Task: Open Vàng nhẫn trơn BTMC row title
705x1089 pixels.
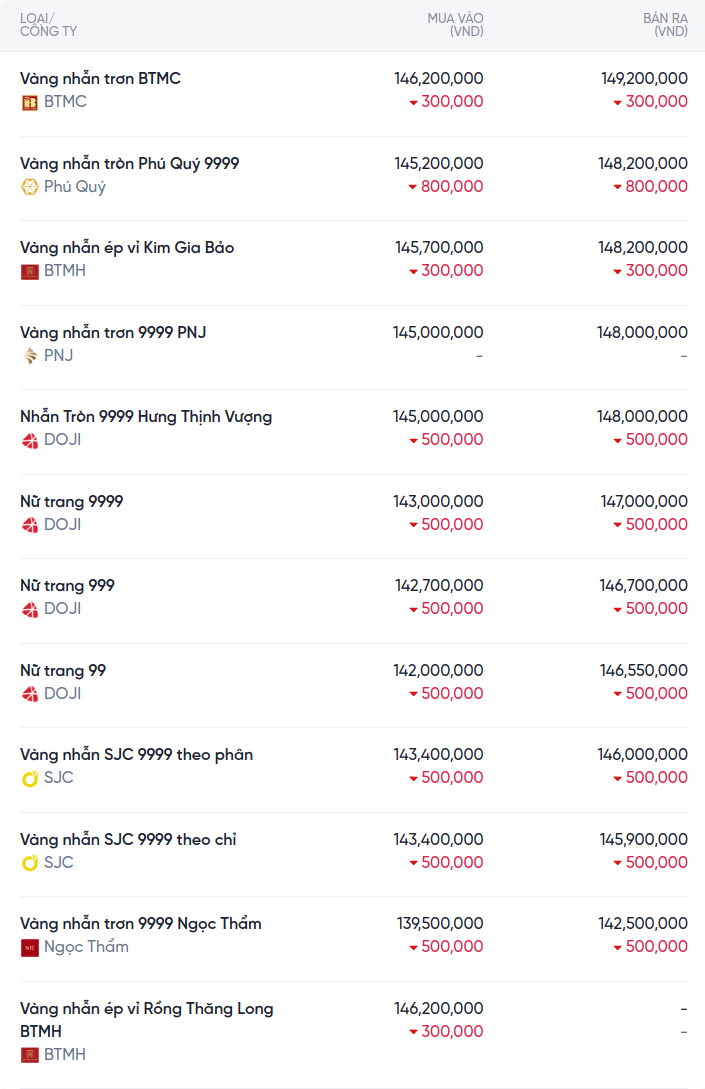Action: [100, 78]
